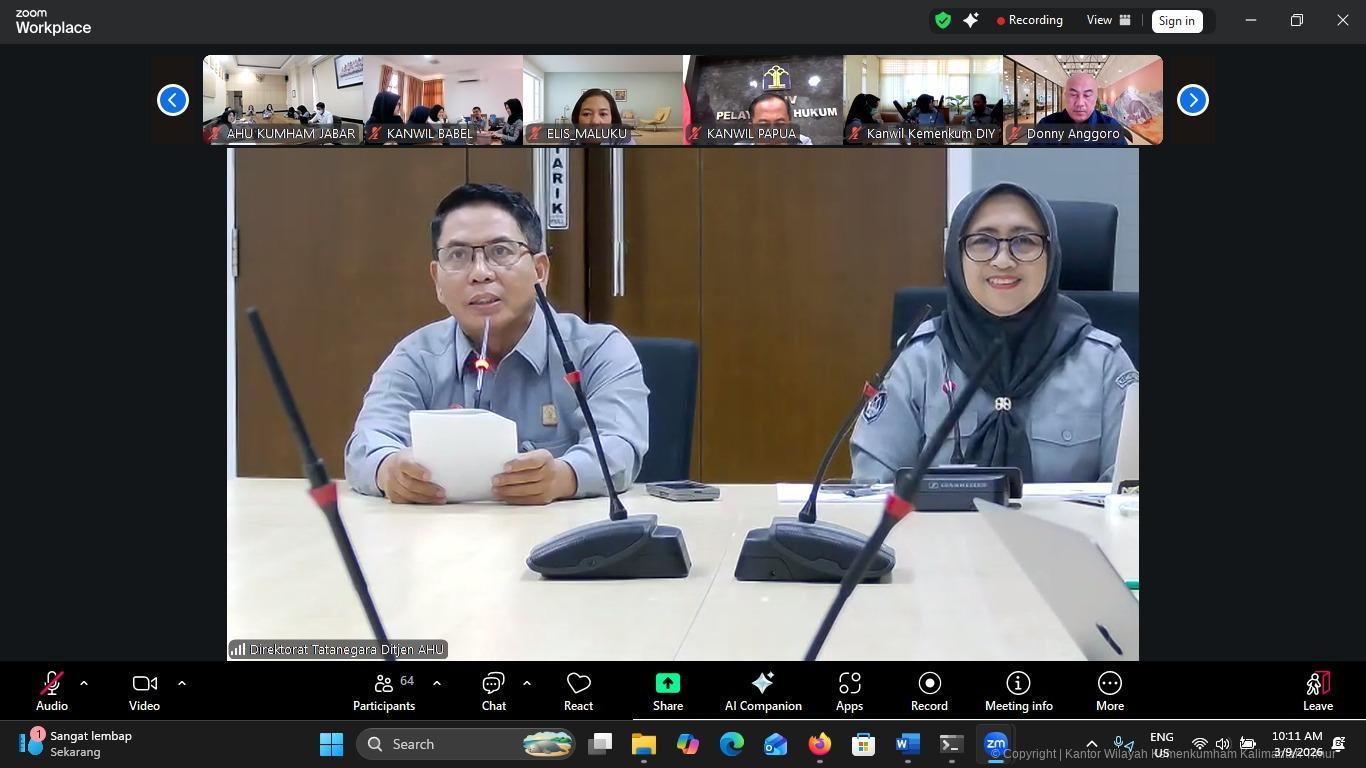Click the Sign in button
The height and width of the screenshot is (768, 1366).
(1176, 21)
